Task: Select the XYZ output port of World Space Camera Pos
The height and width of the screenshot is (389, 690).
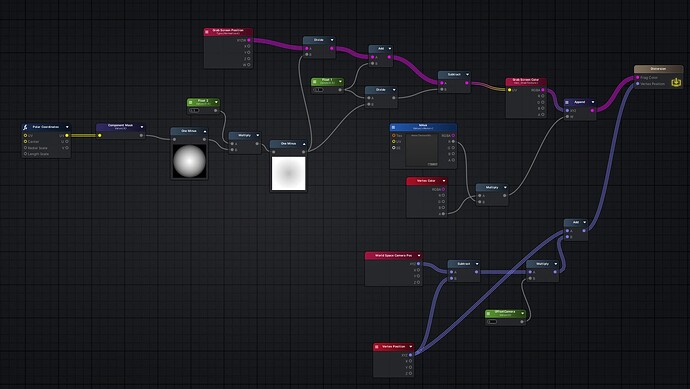Action: 418,264
